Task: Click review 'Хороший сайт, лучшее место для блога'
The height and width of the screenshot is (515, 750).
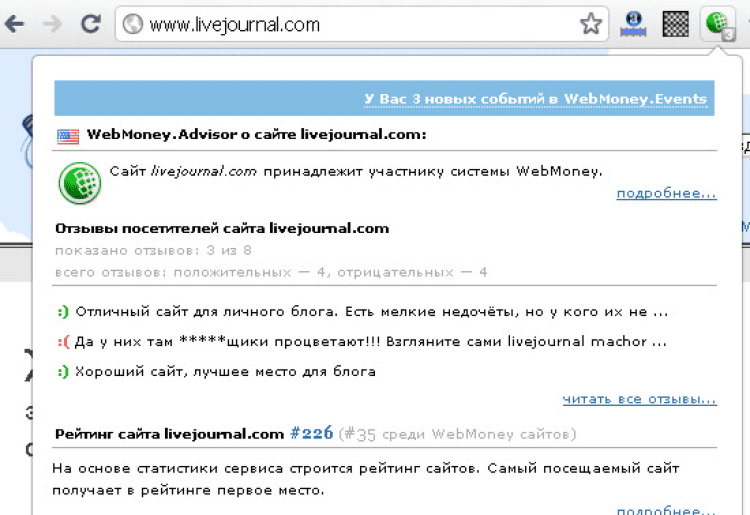Action: (225, 372)
